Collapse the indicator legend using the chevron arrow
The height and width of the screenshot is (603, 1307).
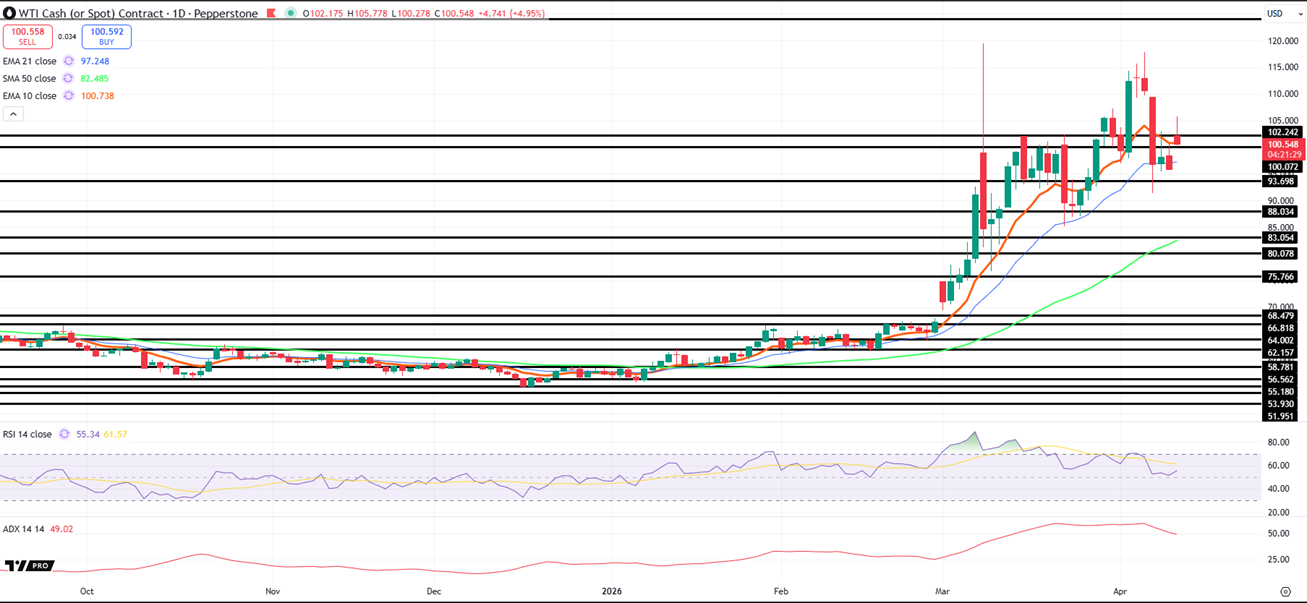coord(12,114)
